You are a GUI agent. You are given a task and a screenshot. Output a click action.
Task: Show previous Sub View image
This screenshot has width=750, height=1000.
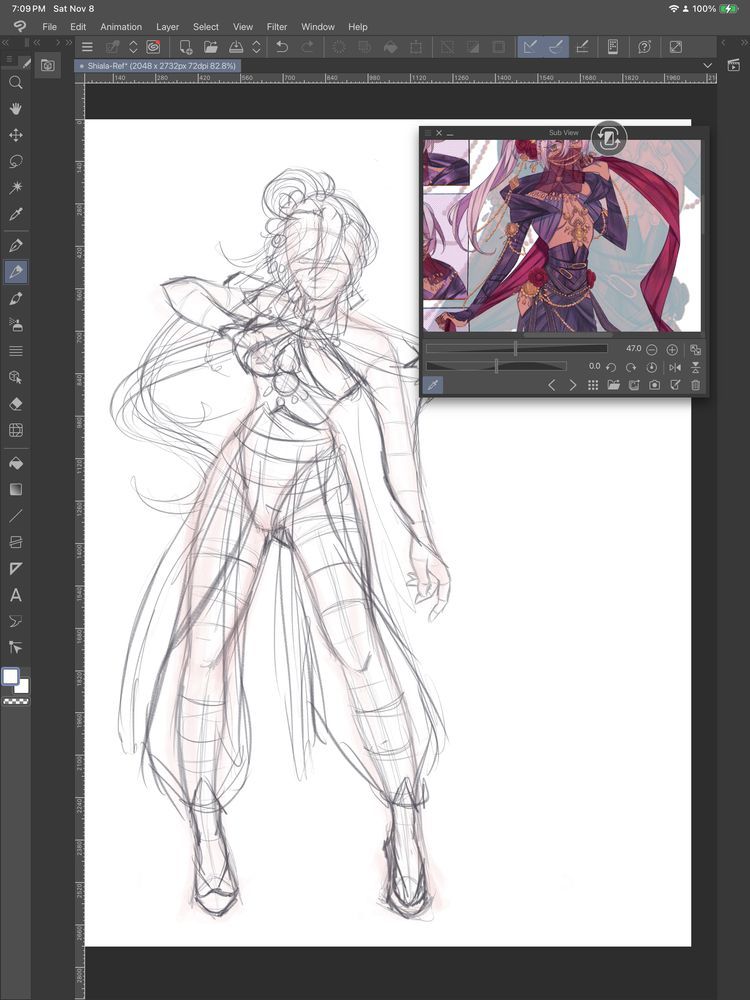[x=552, y=385]
